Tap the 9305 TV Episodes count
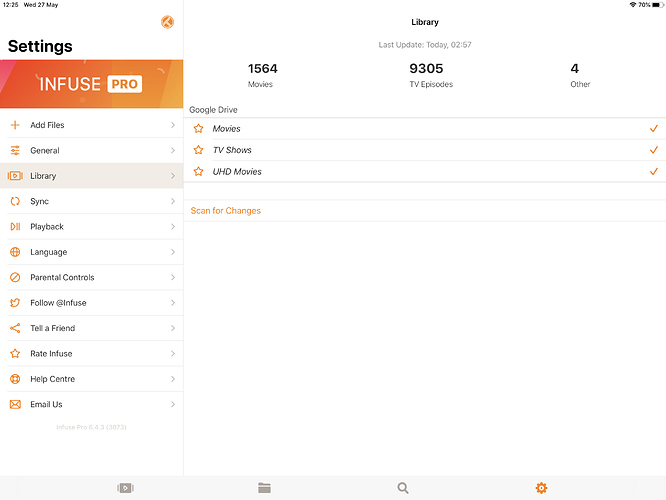This screenshot has height=500, width=666. click(431, 75)
